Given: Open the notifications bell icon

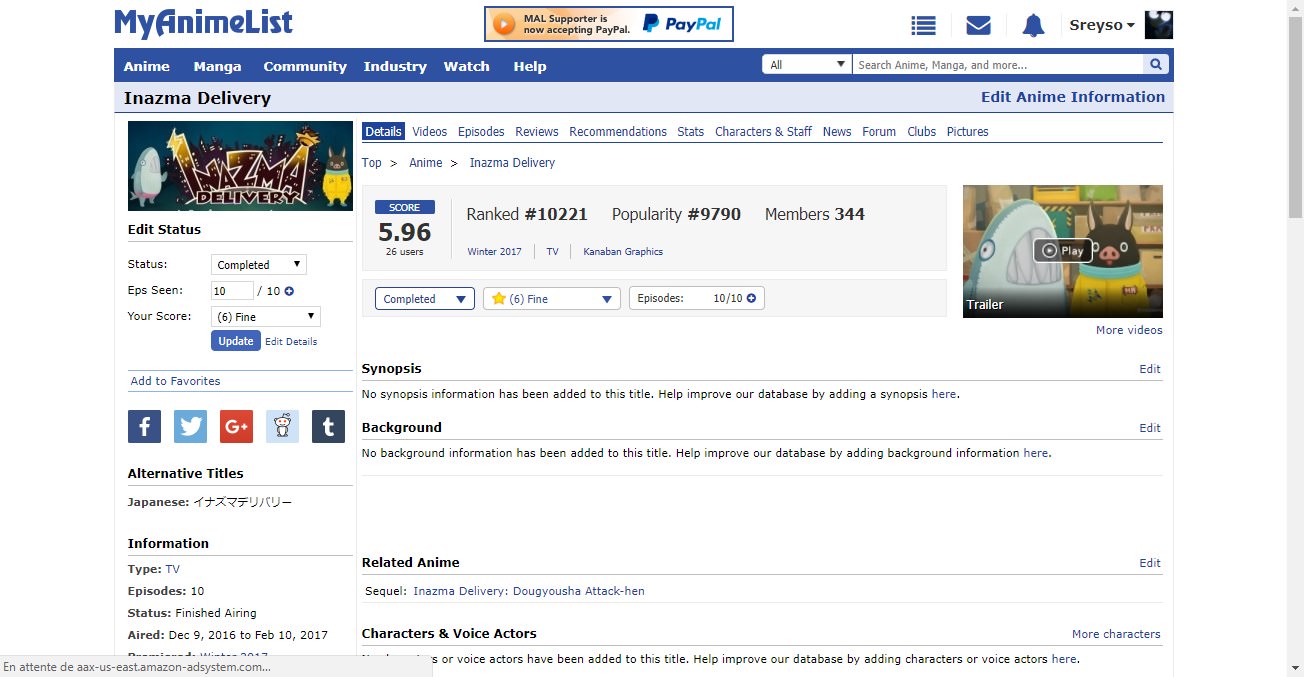Looking at the screenshot, I should pyautogui.click(x=1033, y=26).
